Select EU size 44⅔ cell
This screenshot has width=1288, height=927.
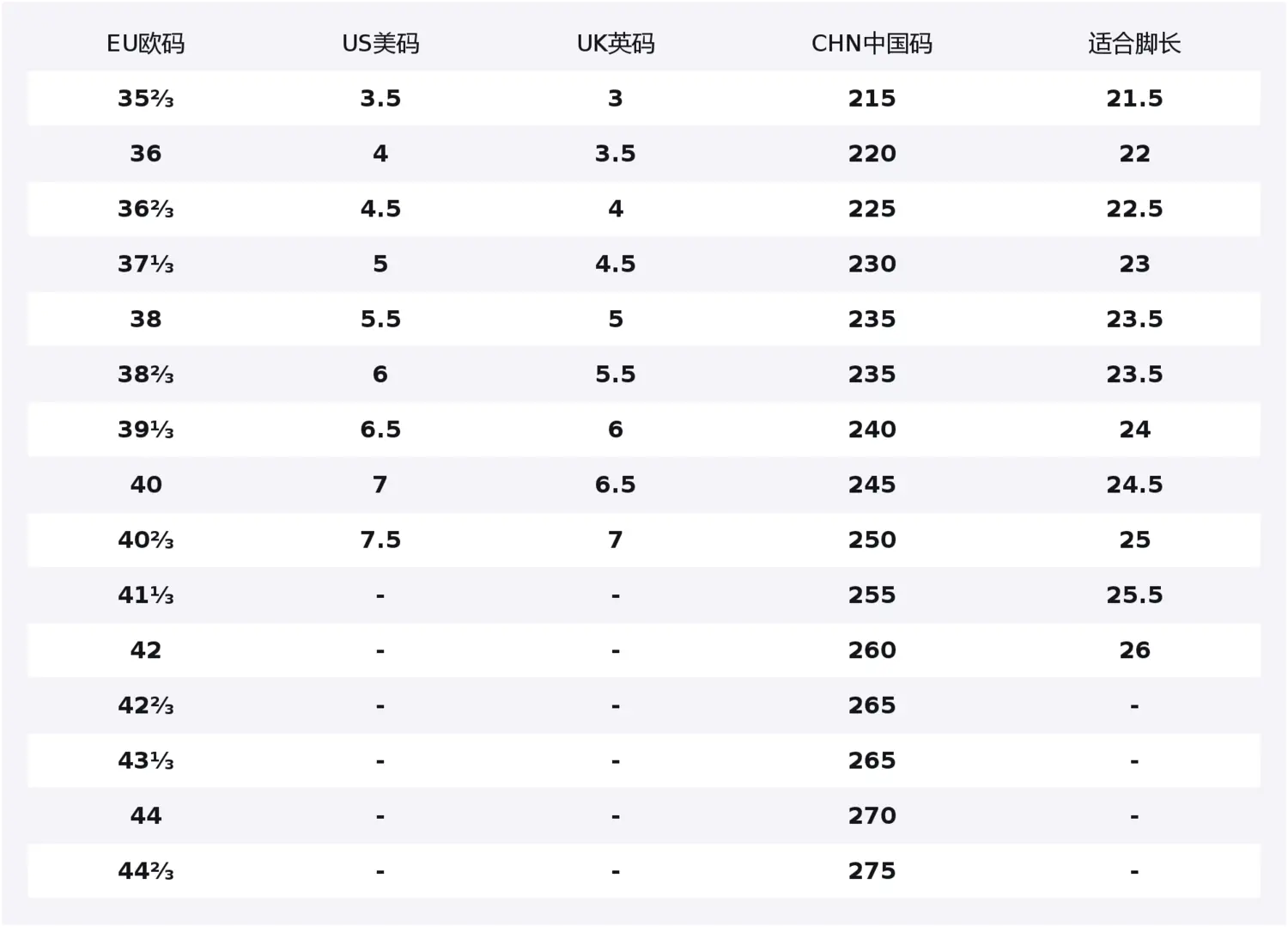point(145,871)
